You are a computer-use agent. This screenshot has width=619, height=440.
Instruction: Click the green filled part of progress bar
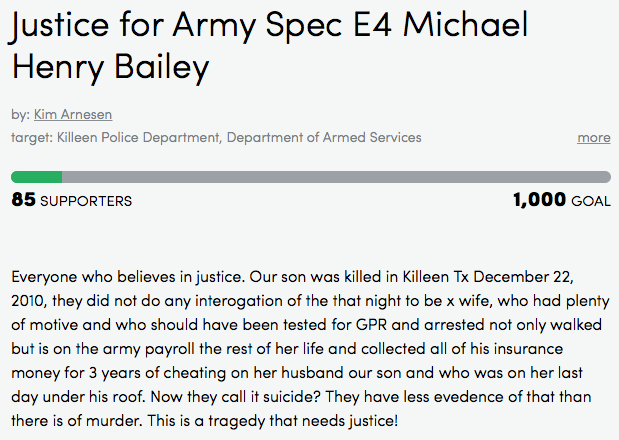click(x=36, y=177)
